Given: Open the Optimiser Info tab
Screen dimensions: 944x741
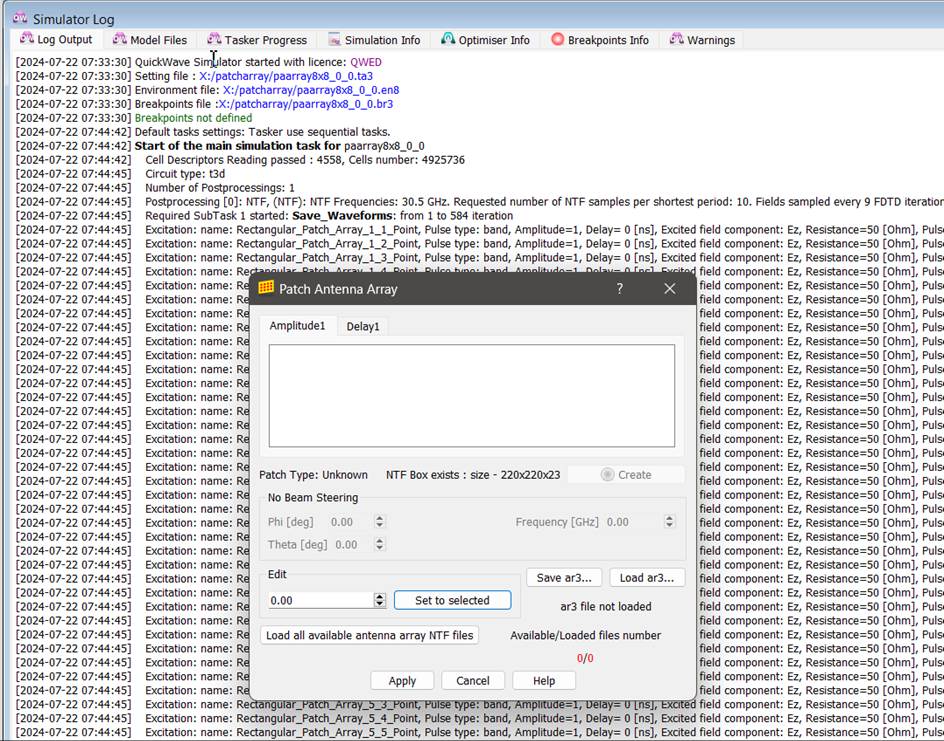Looking at the screenshot, I should pyautogui.click(x=485, y=40).
